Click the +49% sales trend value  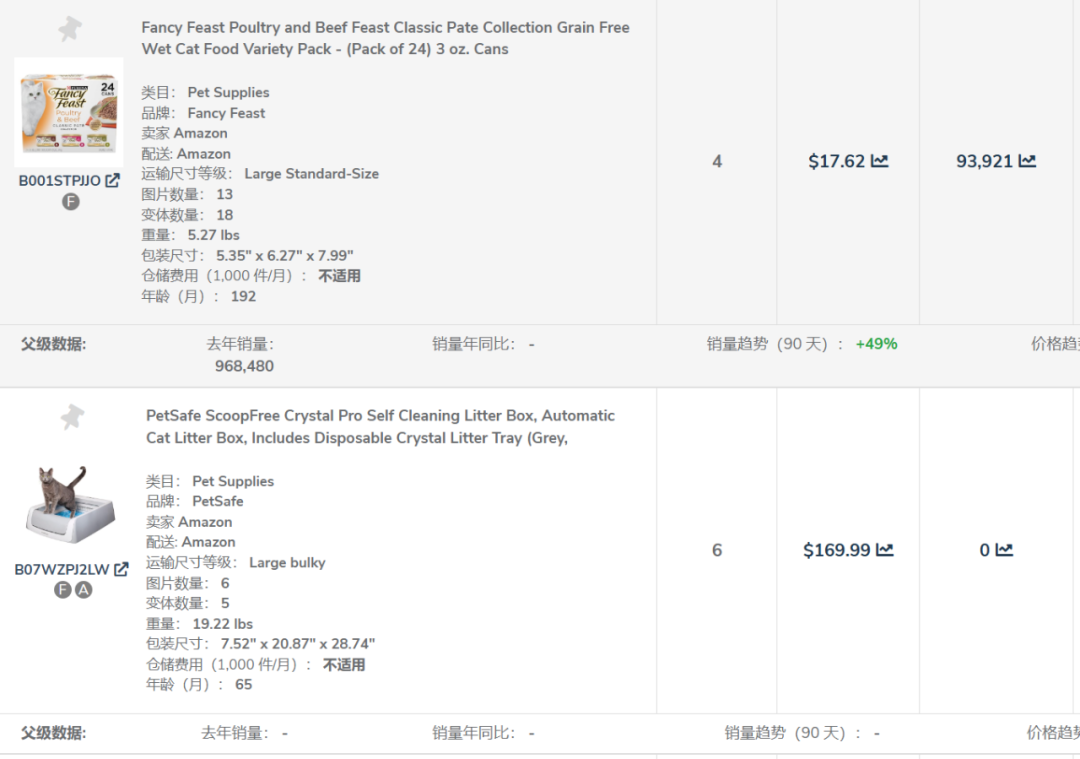click(876, 344)
